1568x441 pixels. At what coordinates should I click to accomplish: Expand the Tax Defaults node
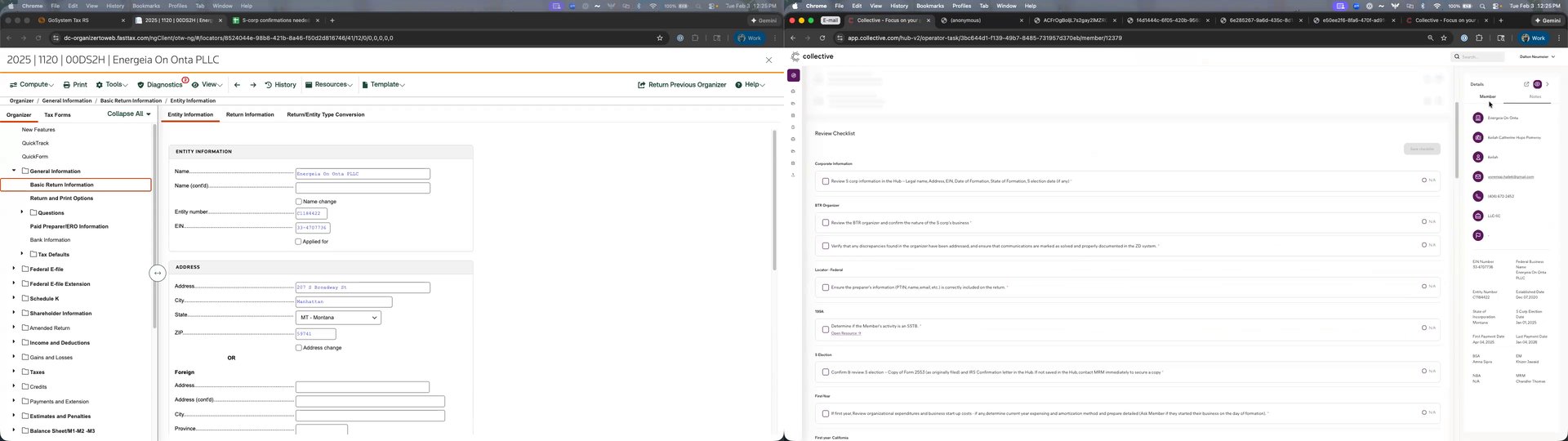pyautogui.click(x=22, y=254)
